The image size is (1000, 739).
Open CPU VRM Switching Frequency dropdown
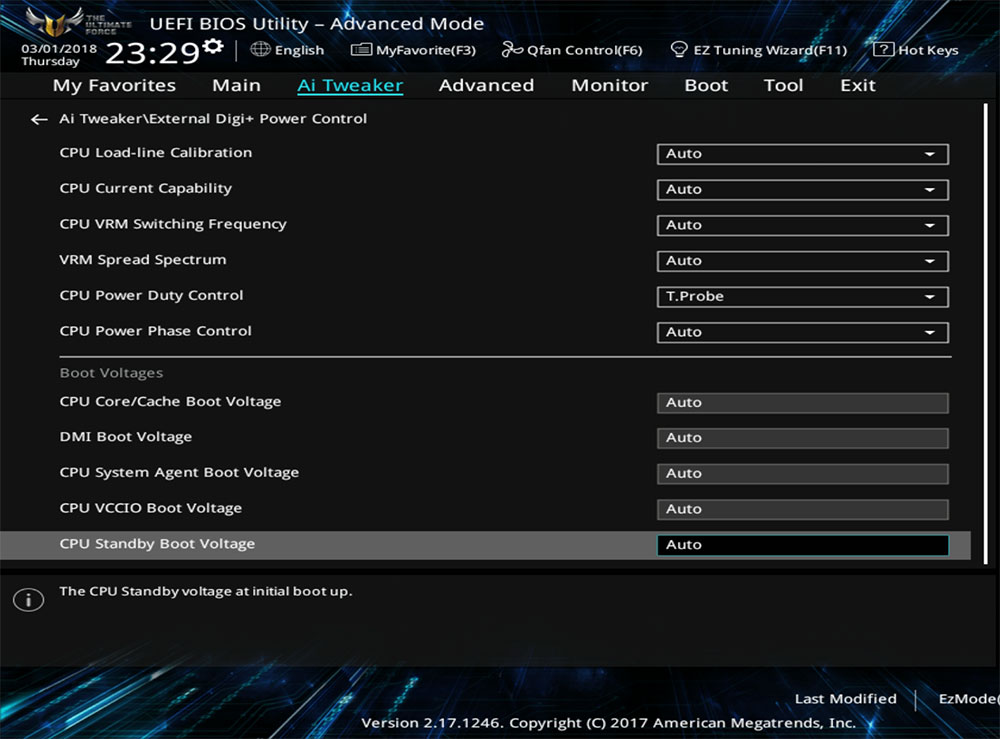pyautogui.click(x=802, y=225)
